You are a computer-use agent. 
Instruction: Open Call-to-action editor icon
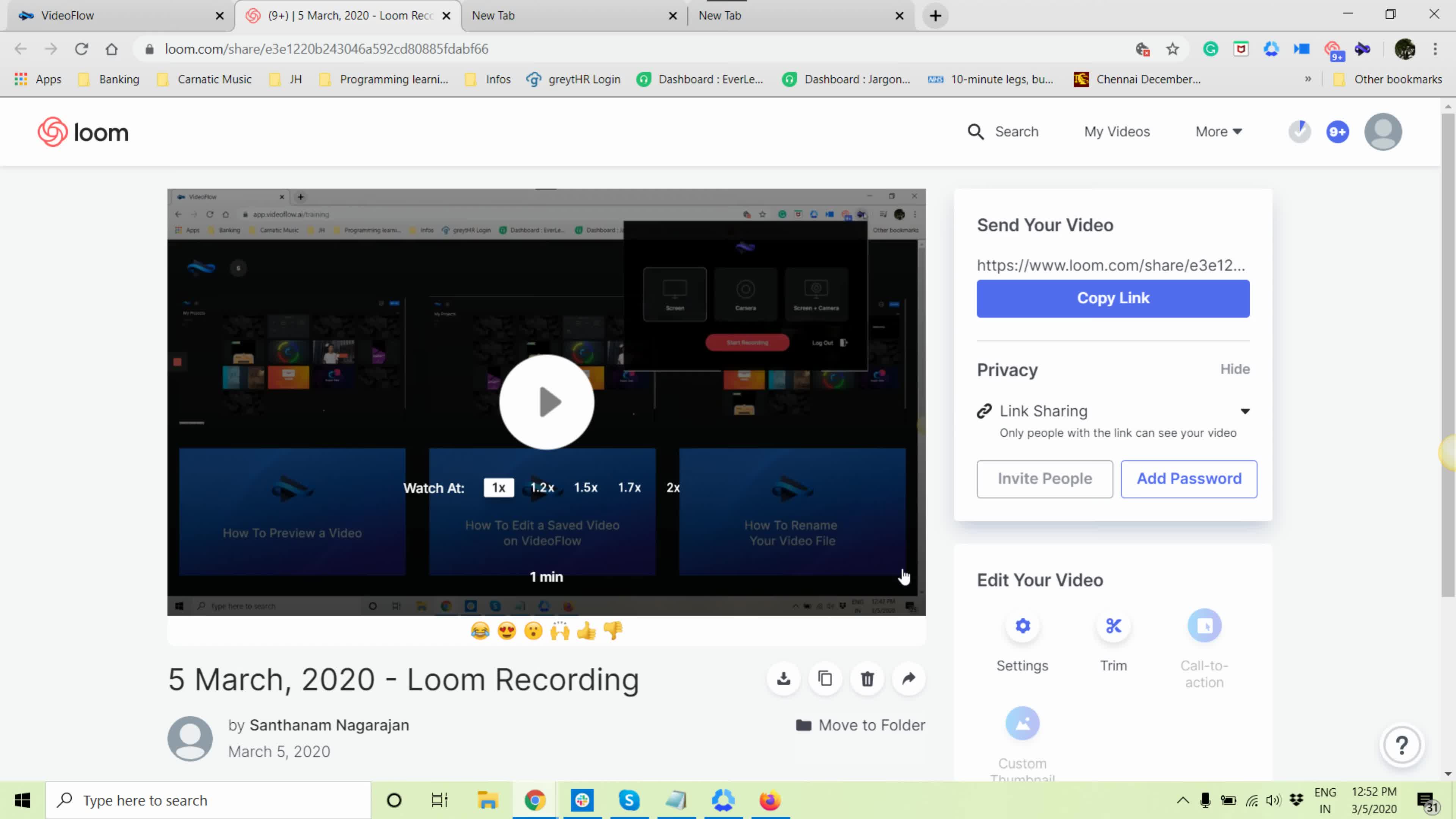pyautogui.click(x=1205, y=626)
